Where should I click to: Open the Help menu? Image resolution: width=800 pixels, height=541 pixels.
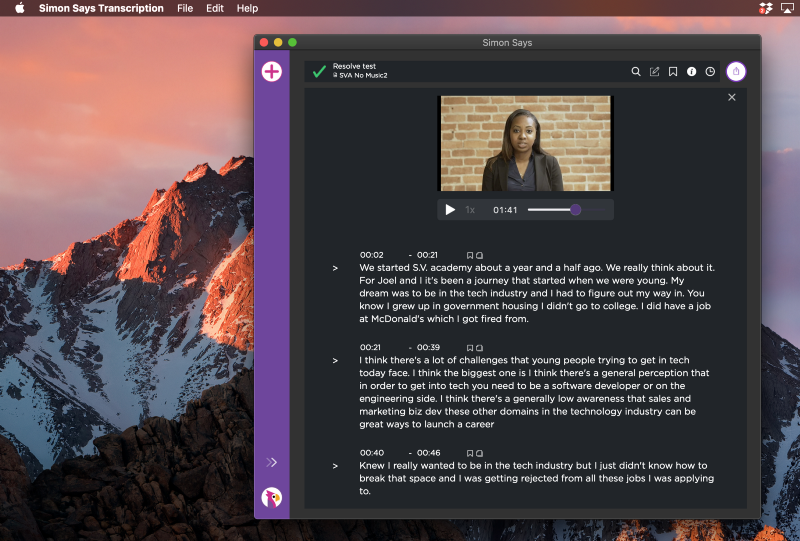[247, 8]
